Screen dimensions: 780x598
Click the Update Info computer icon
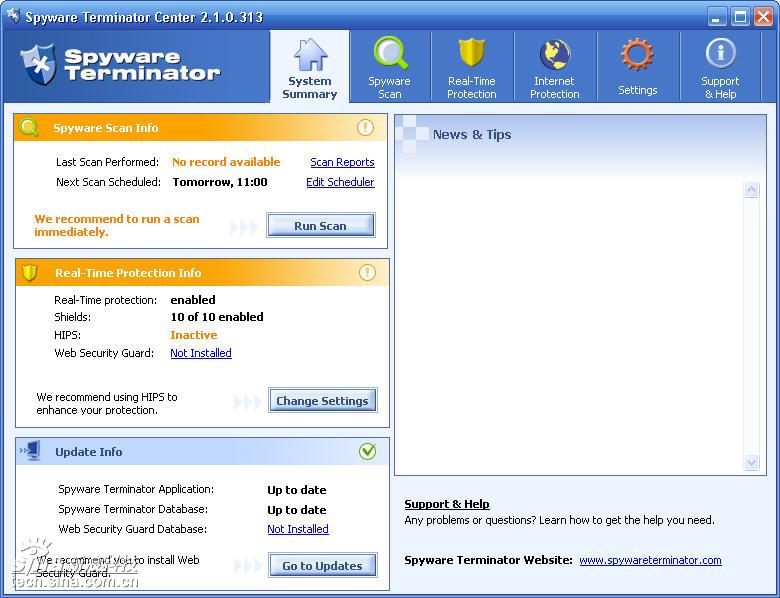click(30, 451)
